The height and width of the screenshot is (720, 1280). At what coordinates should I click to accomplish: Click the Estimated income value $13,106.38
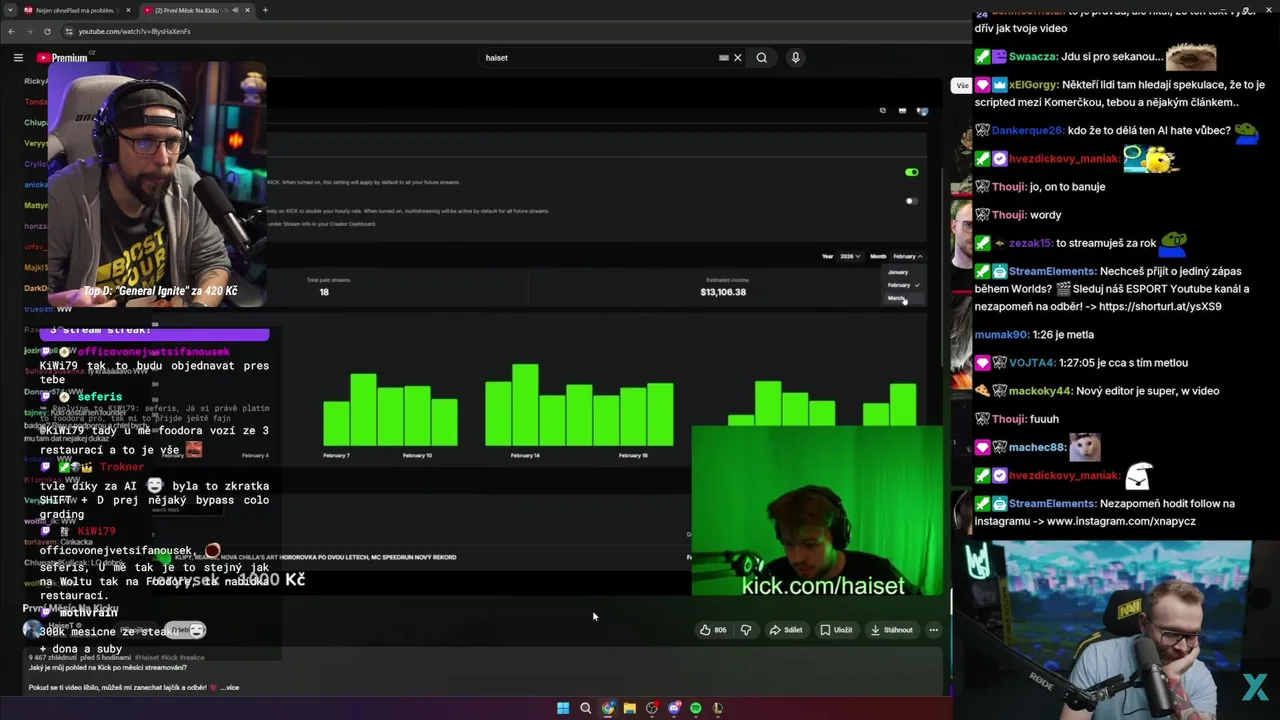[x=723, y=292]
